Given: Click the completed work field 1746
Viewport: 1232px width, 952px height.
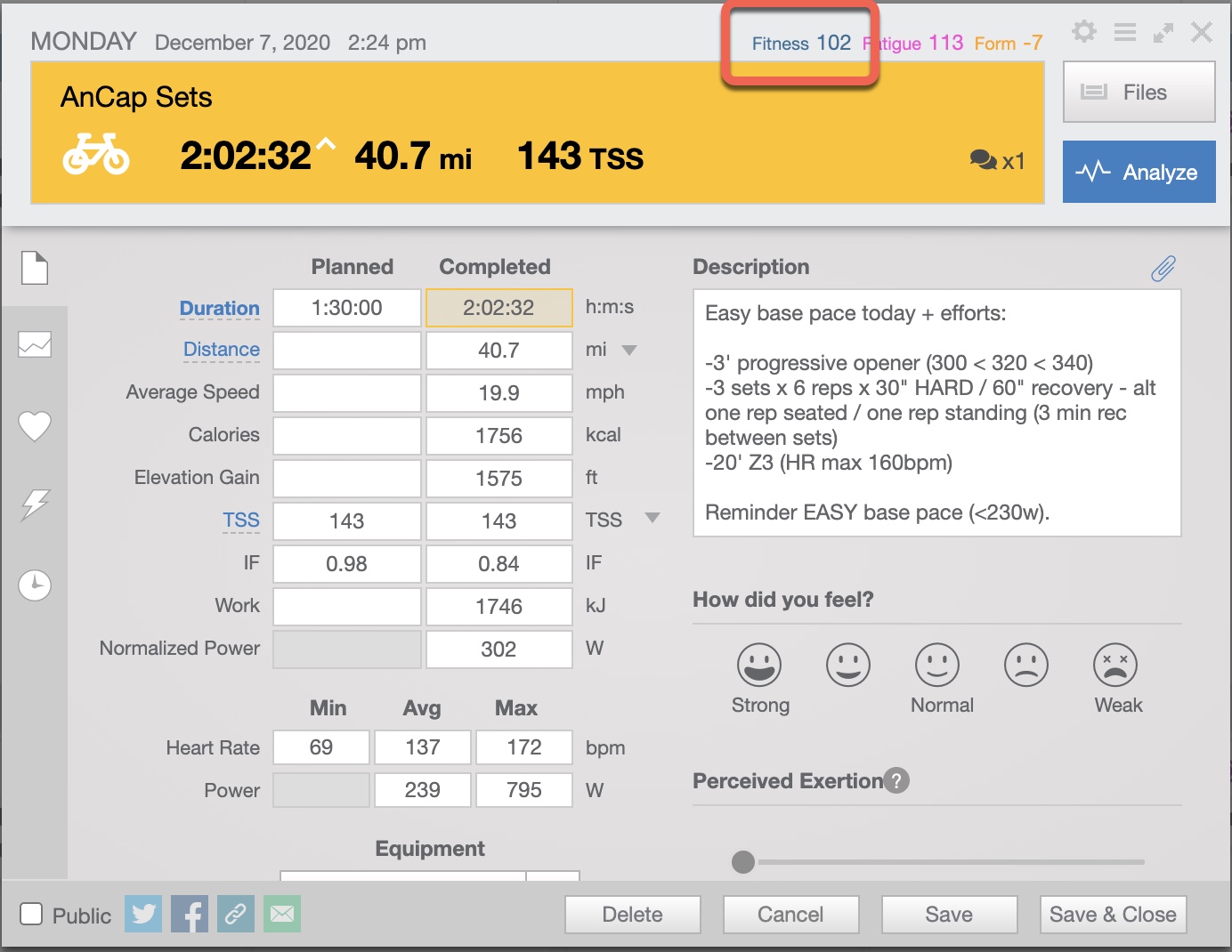Looking at the screenshot, I should 499,607.
